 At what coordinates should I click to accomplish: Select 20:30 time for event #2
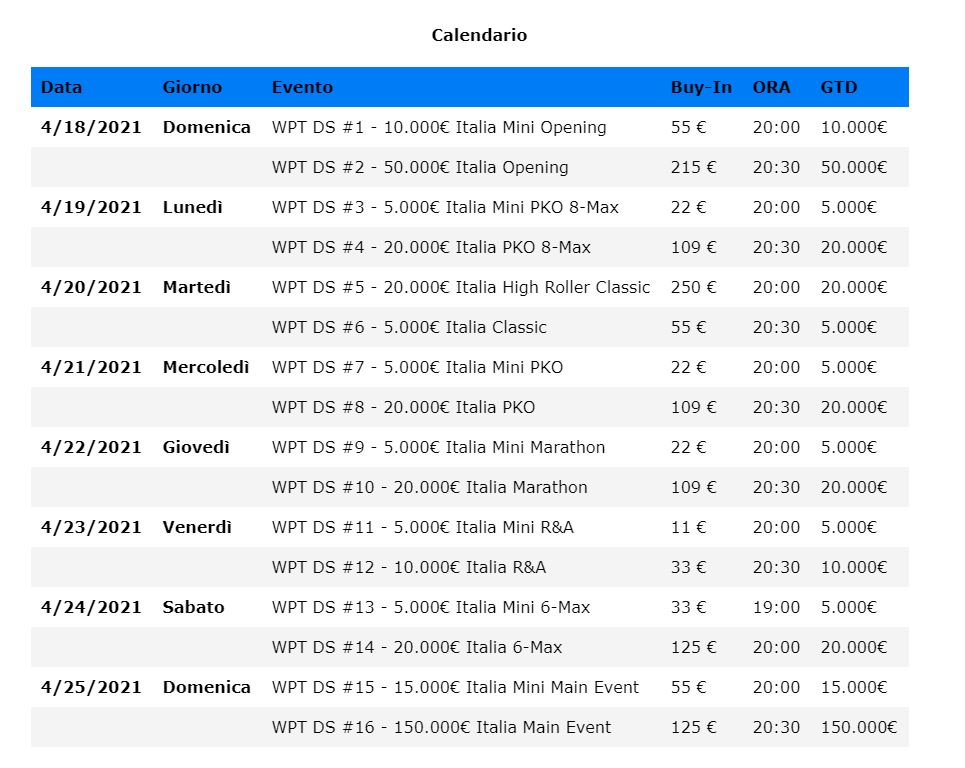pyautogui.click(x=776, y=167)
